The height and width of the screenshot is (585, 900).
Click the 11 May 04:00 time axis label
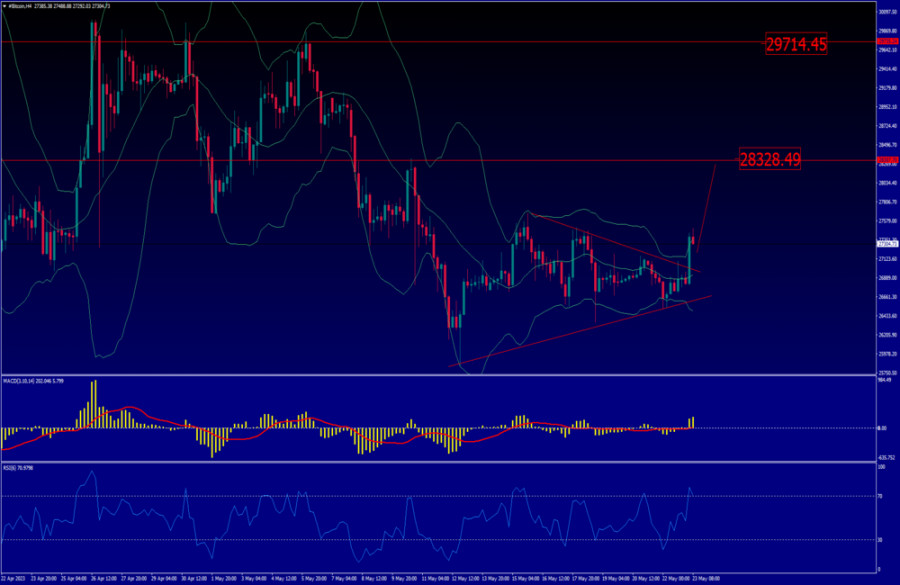point(435,578)
